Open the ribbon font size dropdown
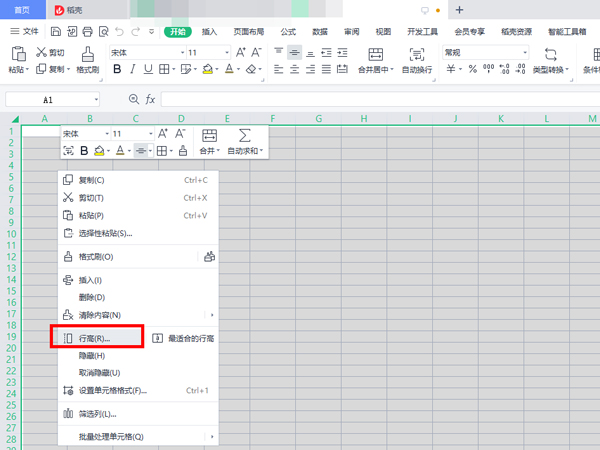The image size is (600, 450). pos(227,52)
